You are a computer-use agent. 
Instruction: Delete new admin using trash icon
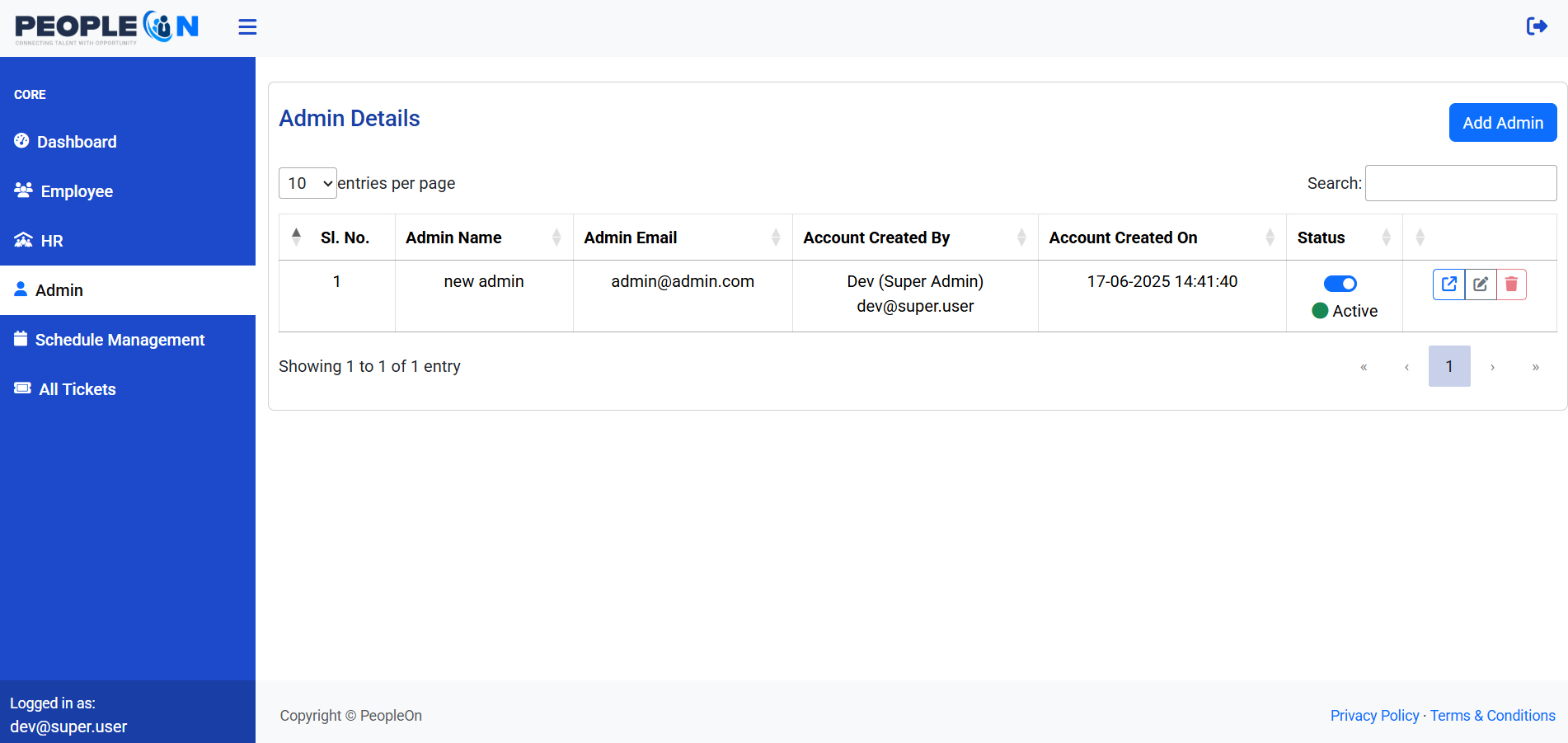point(1511,285)
